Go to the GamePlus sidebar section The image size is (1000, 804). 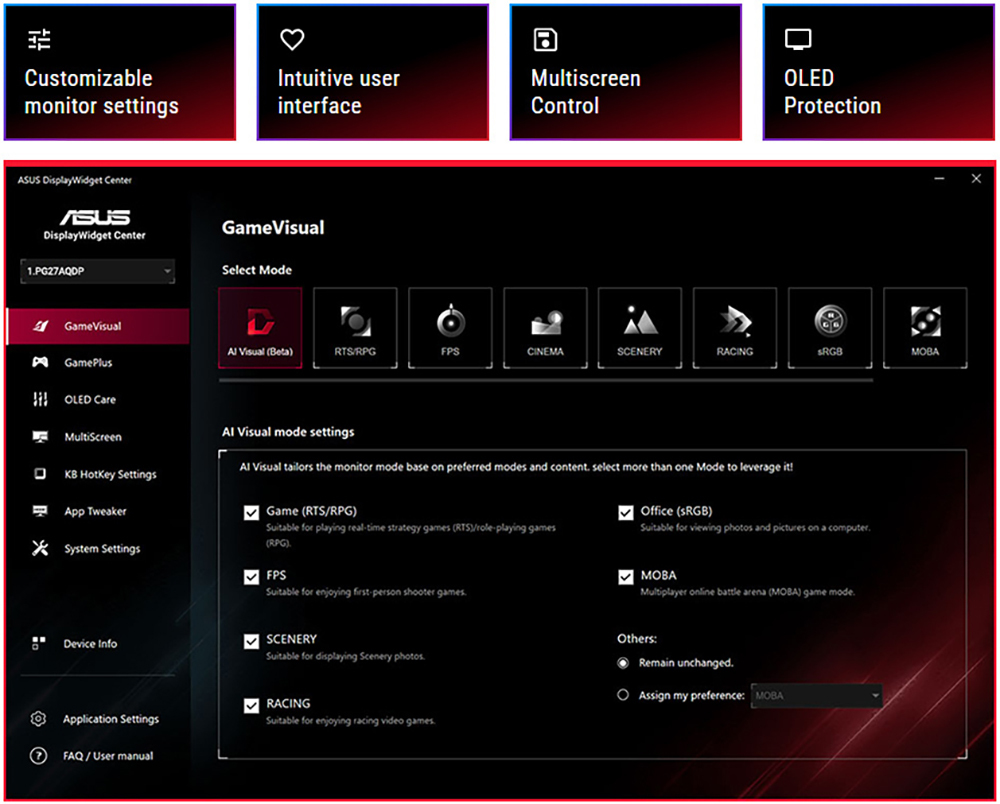(88, 363)
